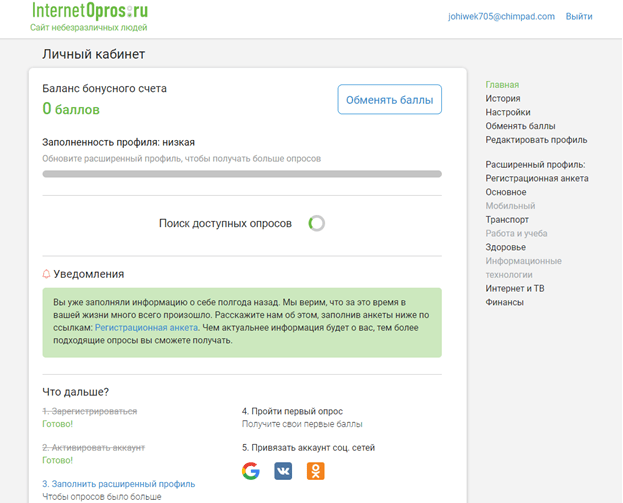The width and height of the screenshot is (623, 503).
Task: Click the Обменять баллы button
Action: [x=389, y=99]
